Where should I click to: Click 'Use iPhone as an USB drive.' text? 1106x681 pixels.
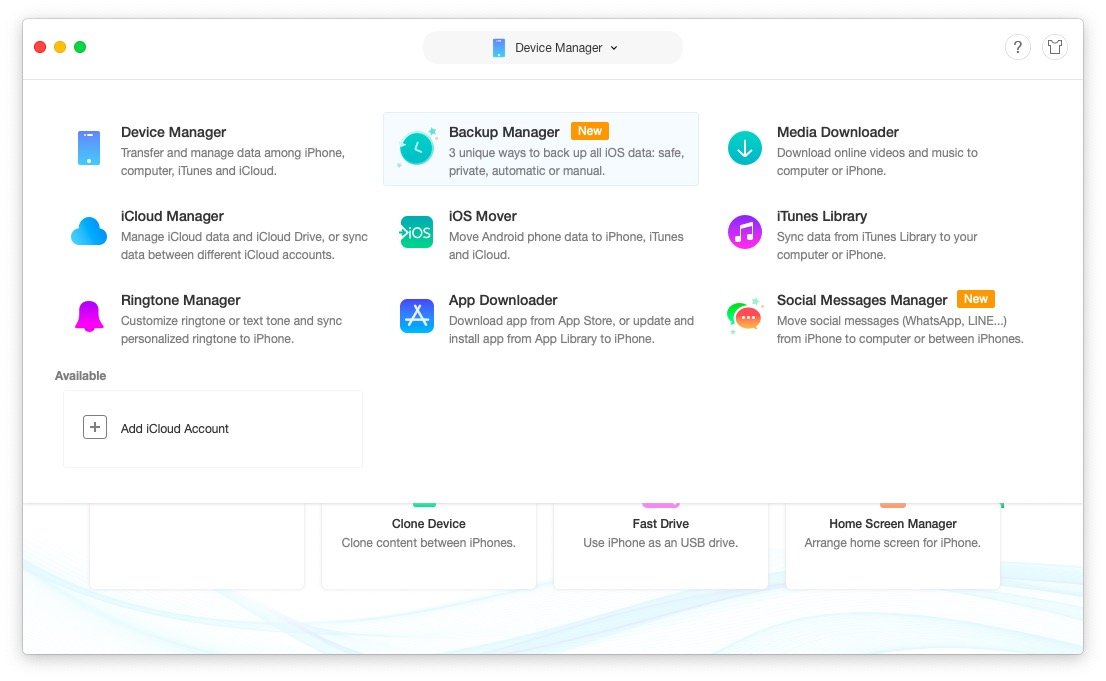click(661, 543)
